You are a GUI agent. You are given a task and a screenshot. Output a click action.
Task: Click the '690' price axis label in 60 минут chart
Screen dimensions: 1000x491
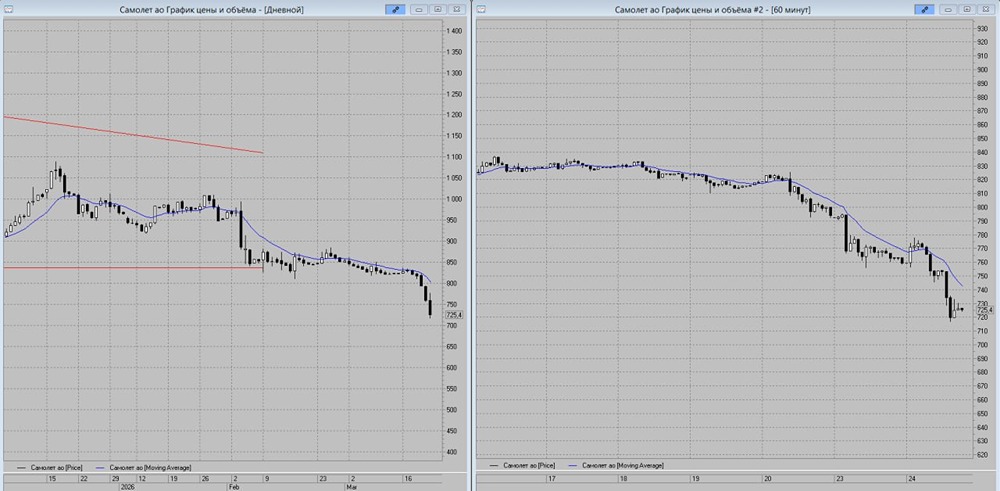(982, 359)
